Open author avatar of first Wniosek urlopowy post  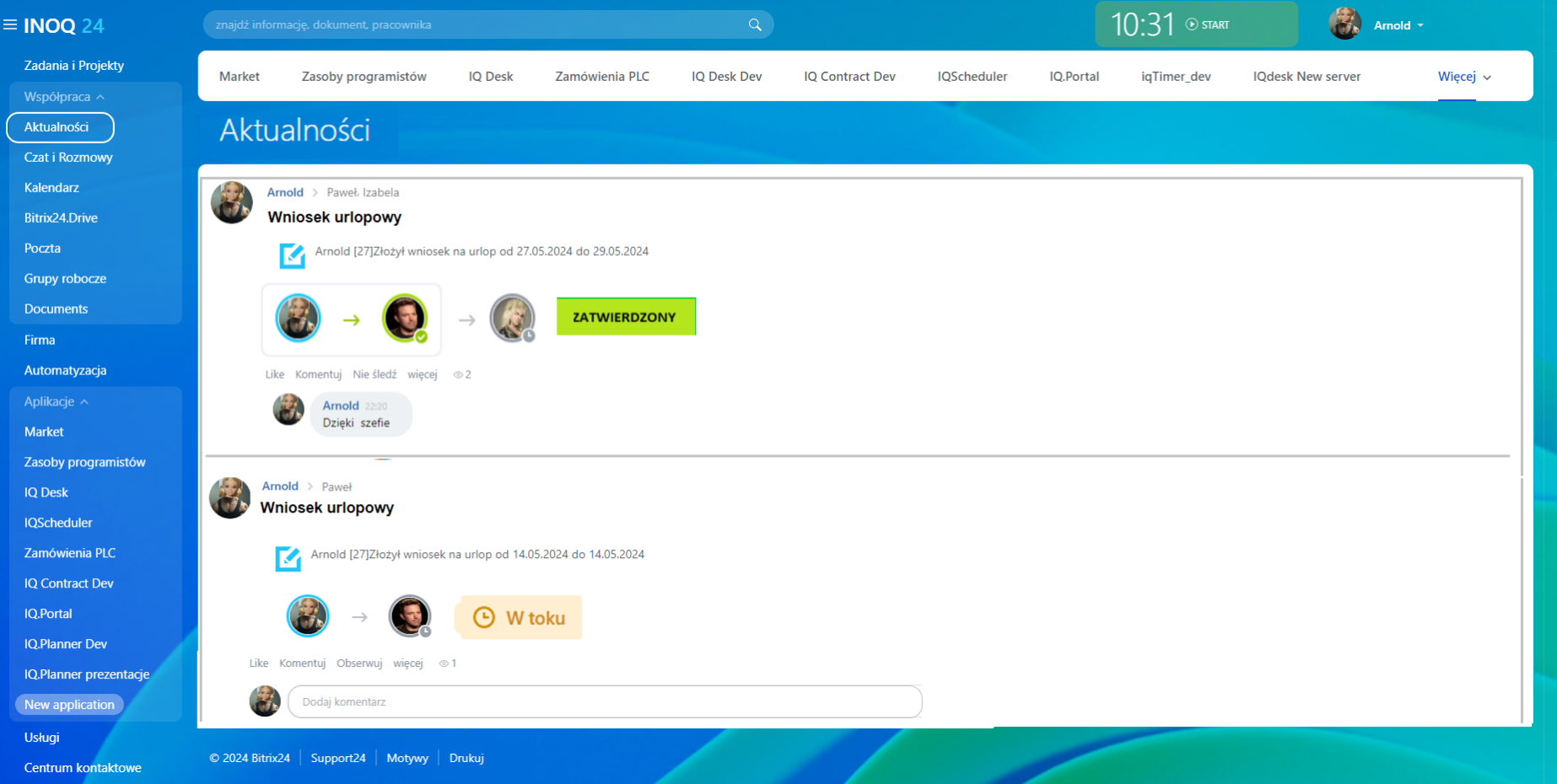[x=232, y=202]
